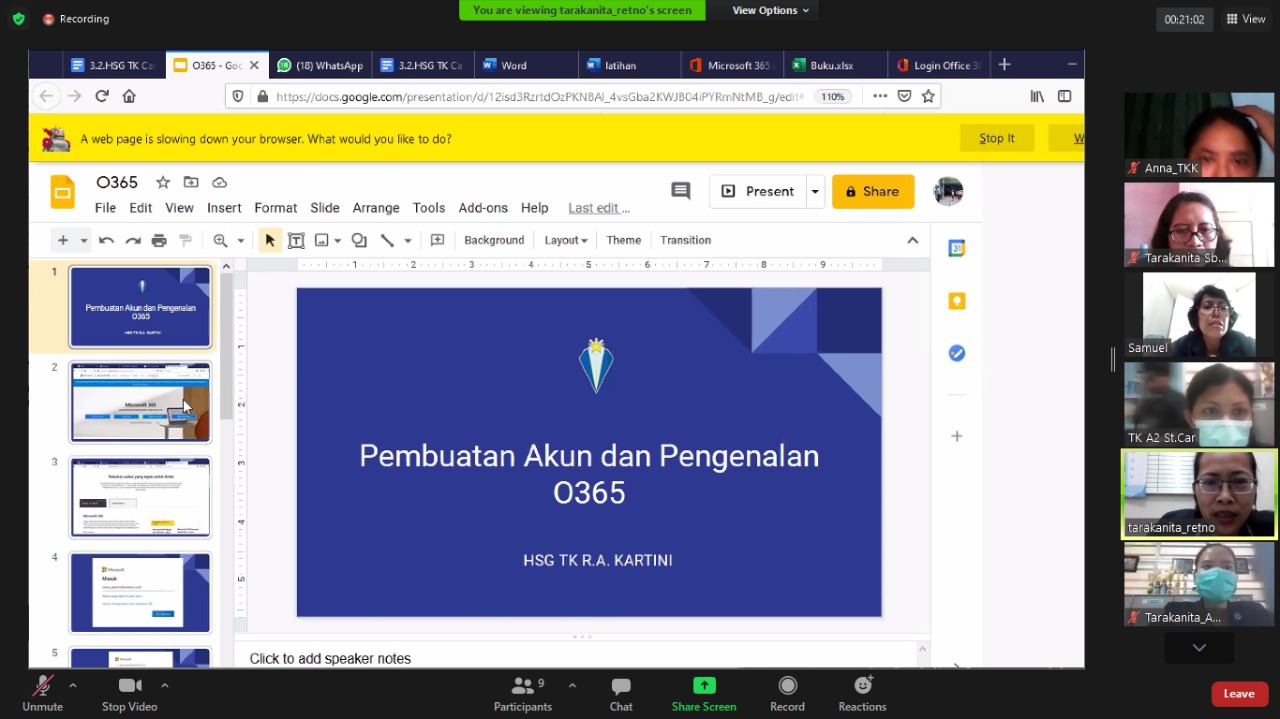The image size is (1280, 719).
Task: Click the browser address bar URL
Action: tap(540, 96)
